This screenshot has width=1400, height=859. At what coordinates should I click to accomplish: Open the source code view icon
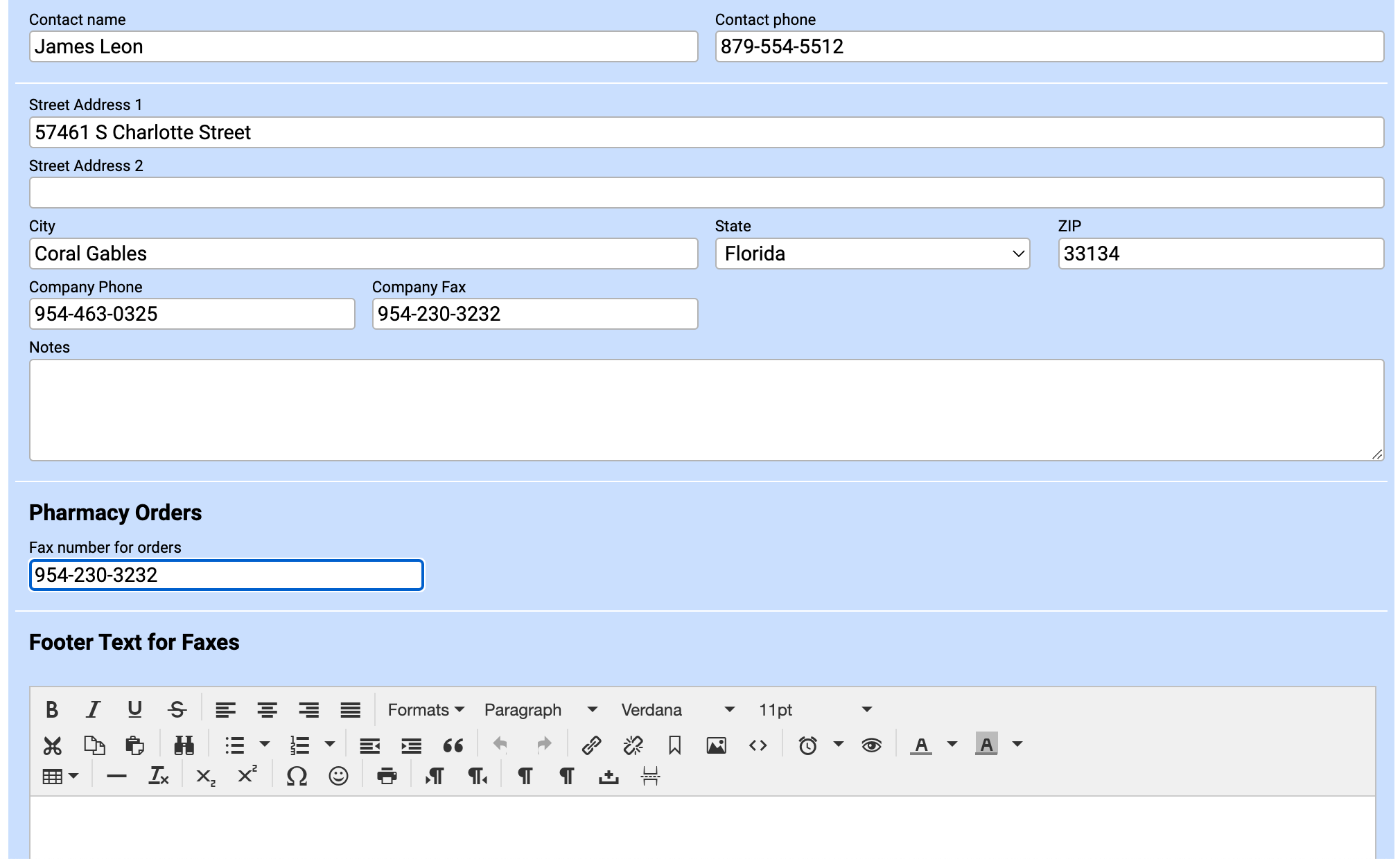(x=758, y=745)
